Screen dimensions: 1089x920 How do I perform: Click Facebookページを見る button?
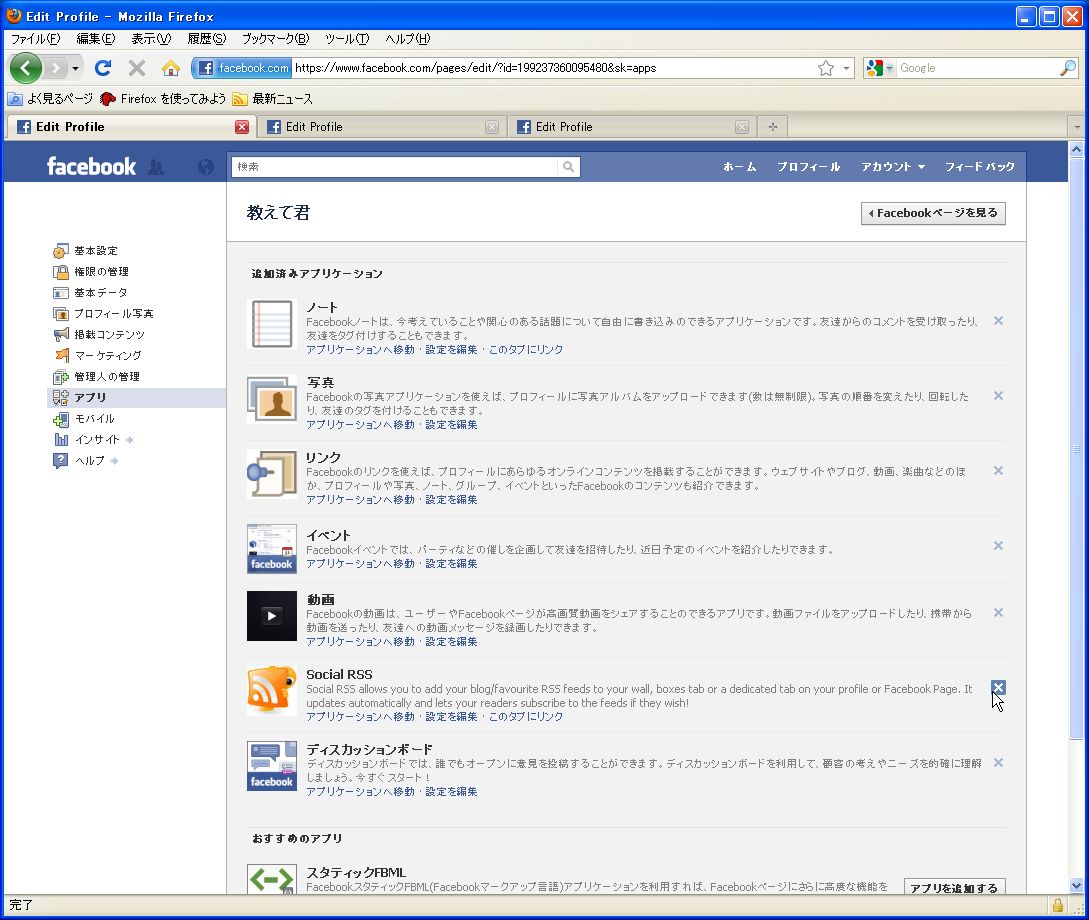click(x=933, y=213)
